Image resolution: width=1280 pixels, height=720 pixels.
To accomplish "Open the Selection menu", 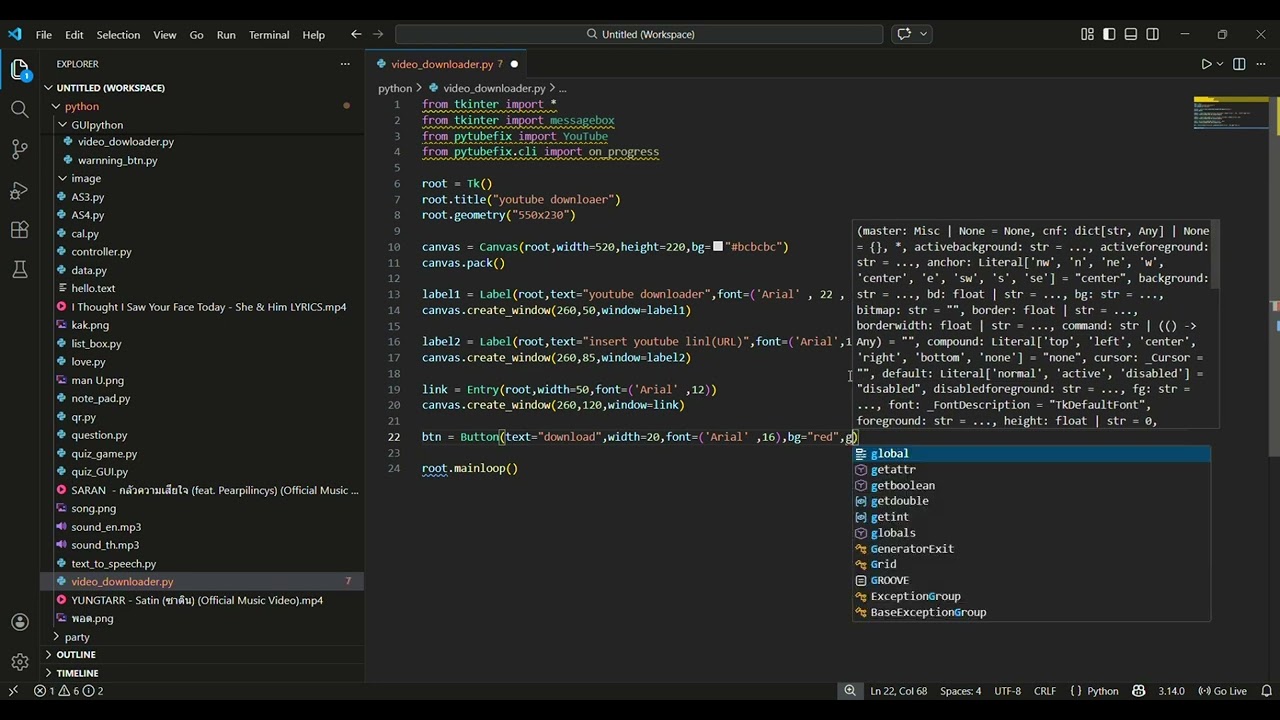I will coord(118,34).
